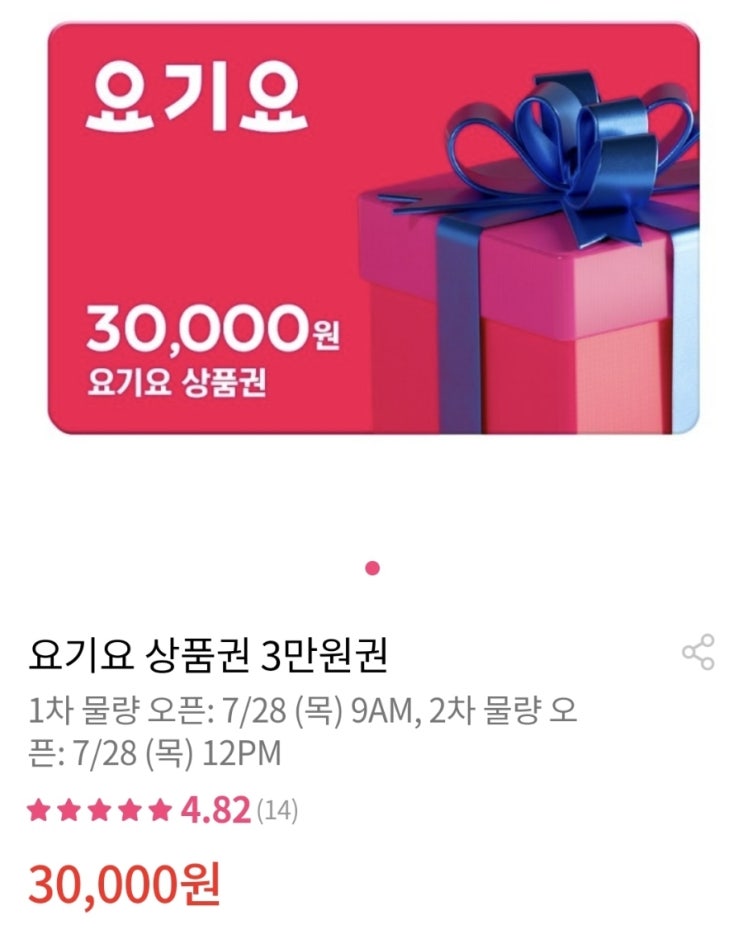743x939 pixels.
Task: Click the 30,000원 amount printed on the card
Action: tap(213, 328)
